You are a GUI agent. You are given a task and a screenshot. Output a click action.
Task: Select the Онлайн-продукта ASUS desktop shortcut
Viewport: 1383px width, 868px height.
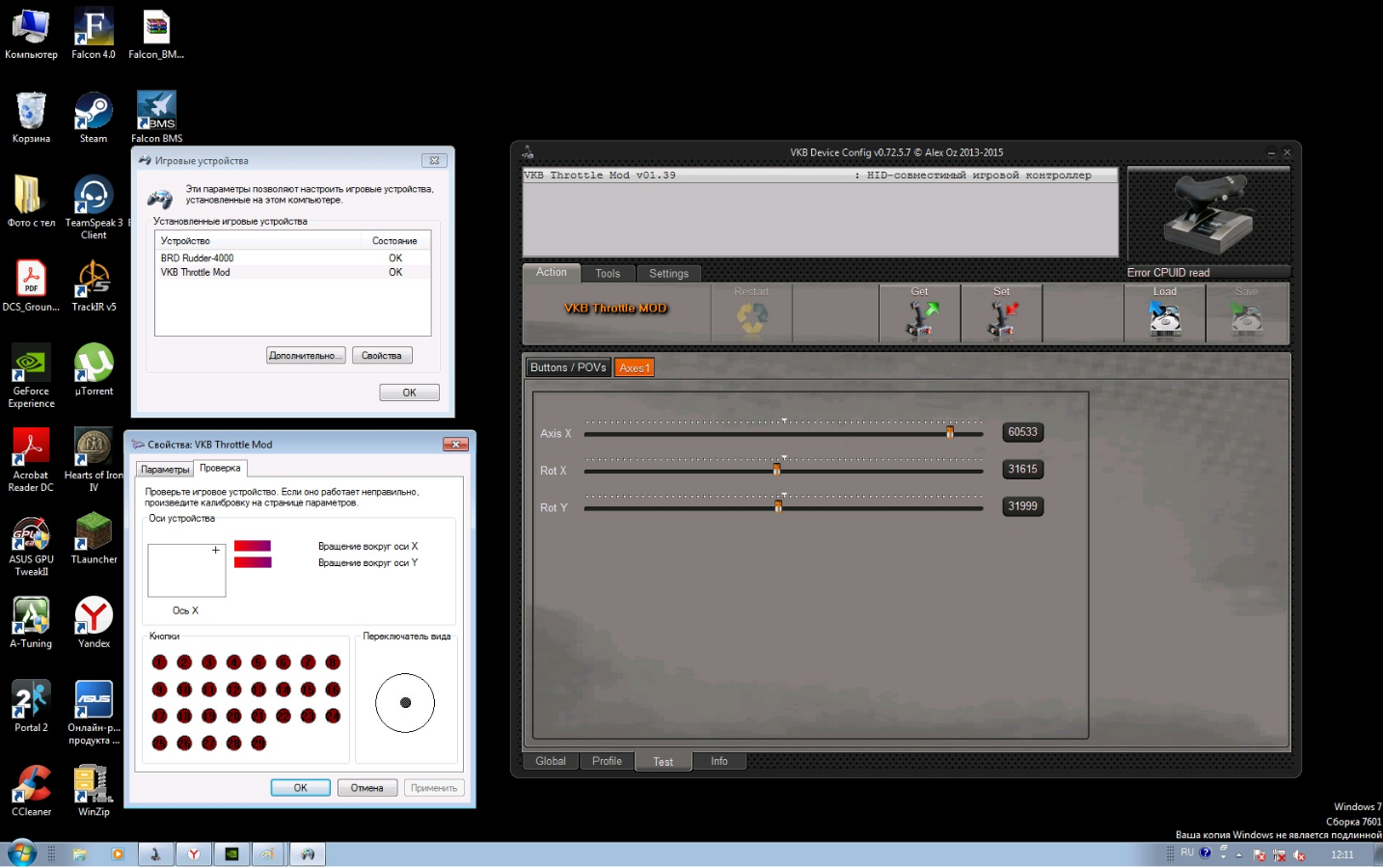coord(94,713)
